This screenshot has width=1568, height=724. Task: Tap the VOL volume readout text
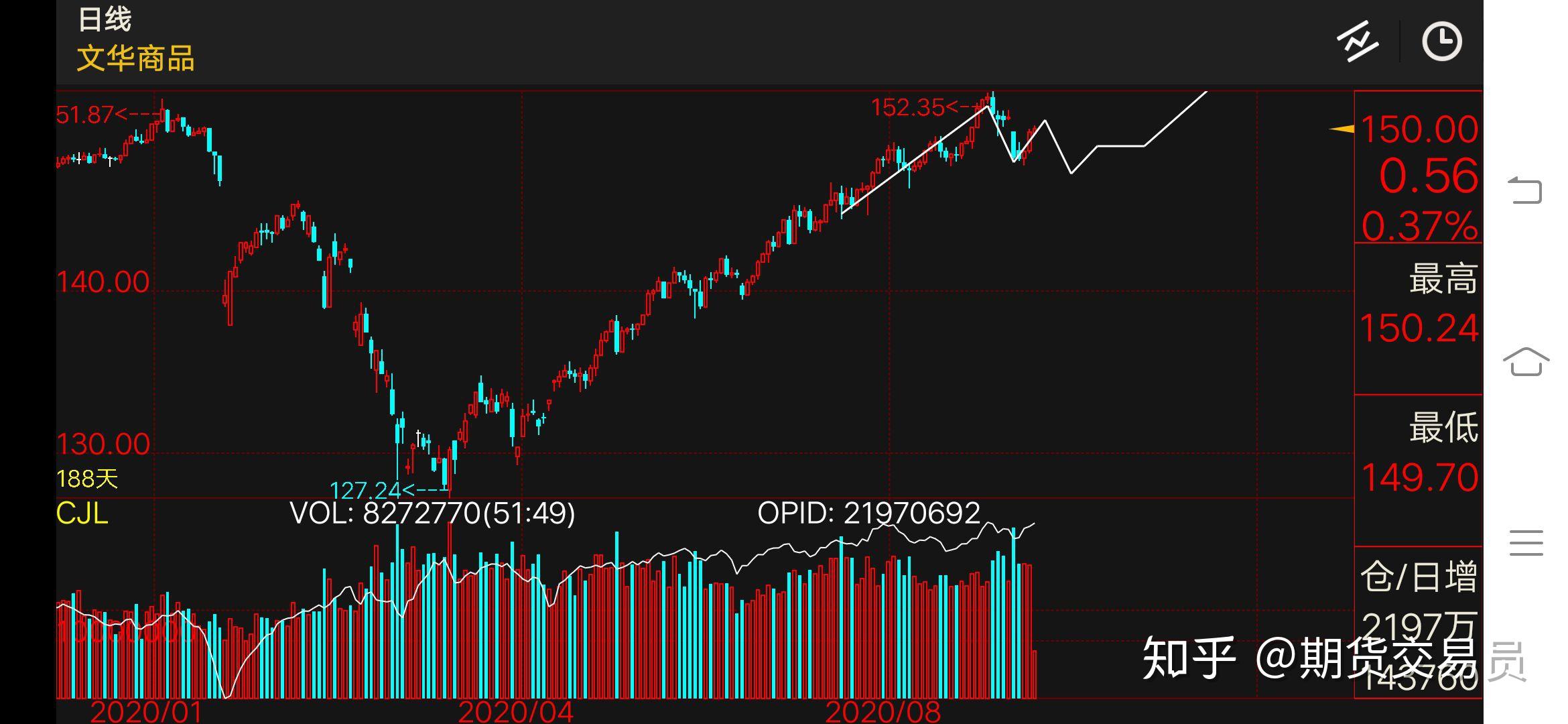(432, 514)
